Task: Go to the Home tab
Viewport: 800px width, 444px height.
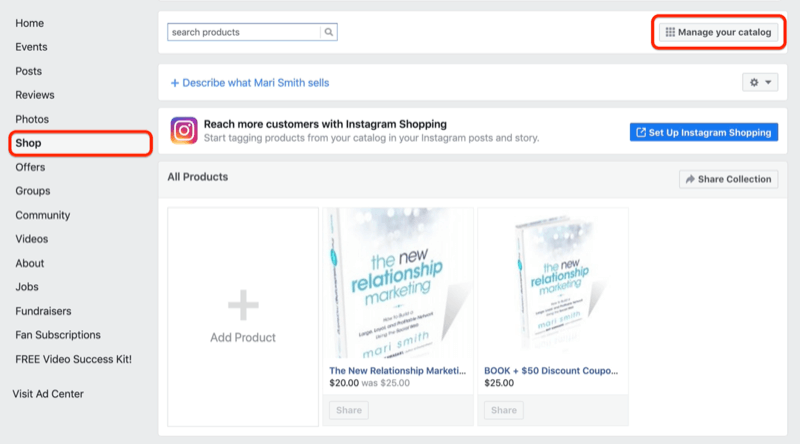Action: 30,23
